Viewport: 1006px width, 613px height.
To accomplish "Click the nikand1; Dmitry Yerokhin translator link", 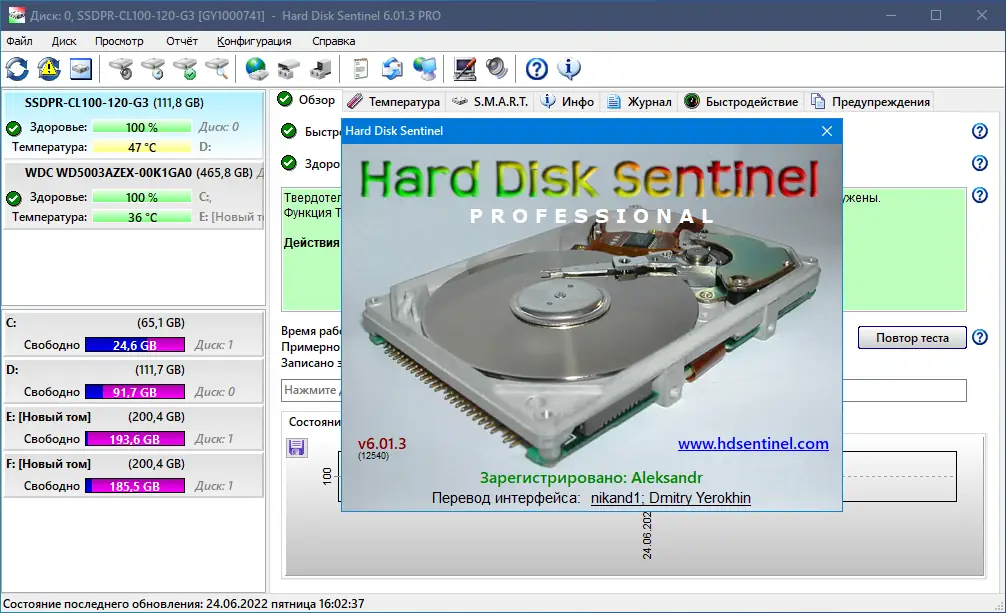I will [x=670, y=498].
